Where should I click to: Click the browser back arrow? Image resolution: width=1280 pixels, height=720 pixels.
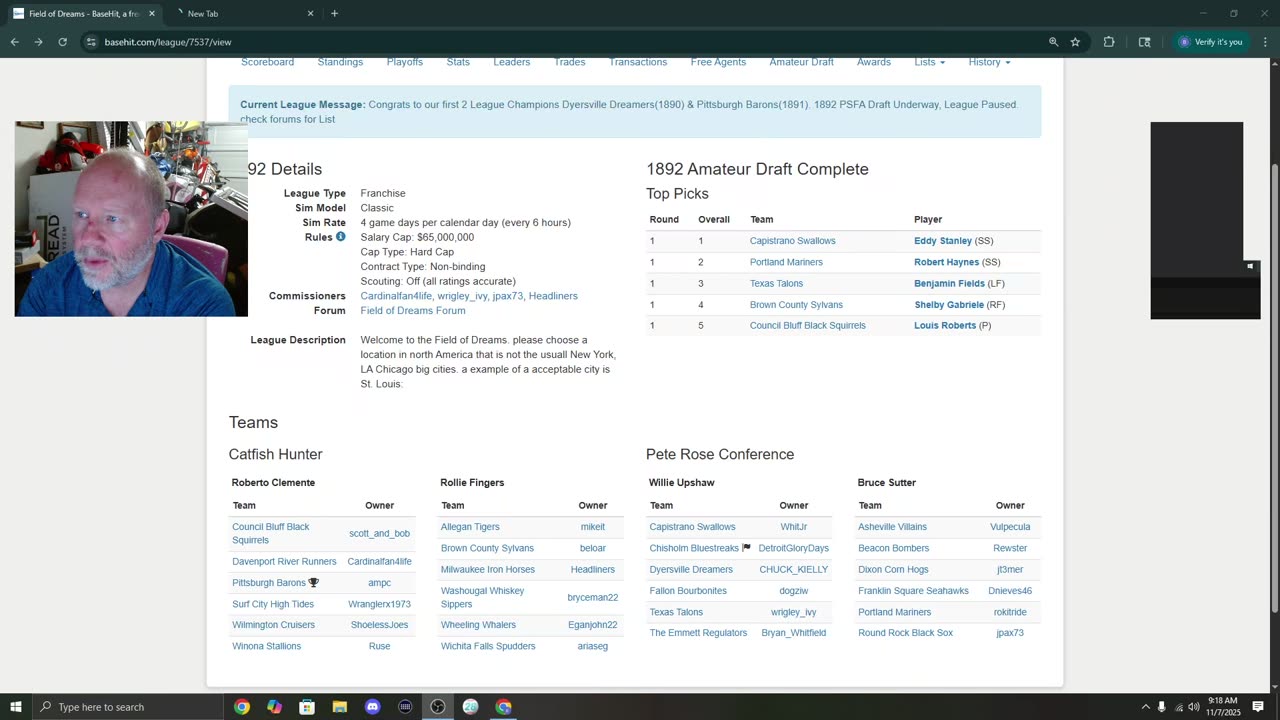(14, 42)
